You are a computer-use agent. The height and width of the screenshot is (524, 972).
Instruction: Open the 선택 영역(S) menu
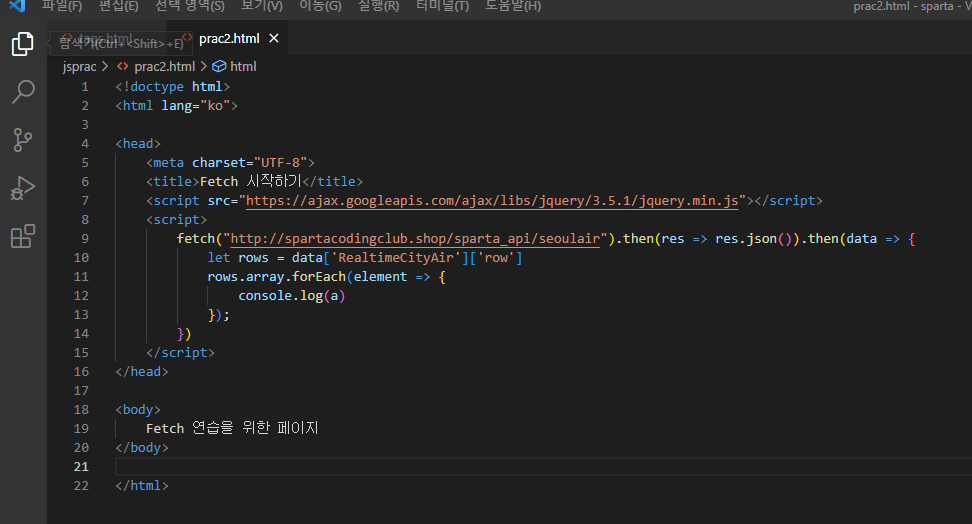coord(190,6)
